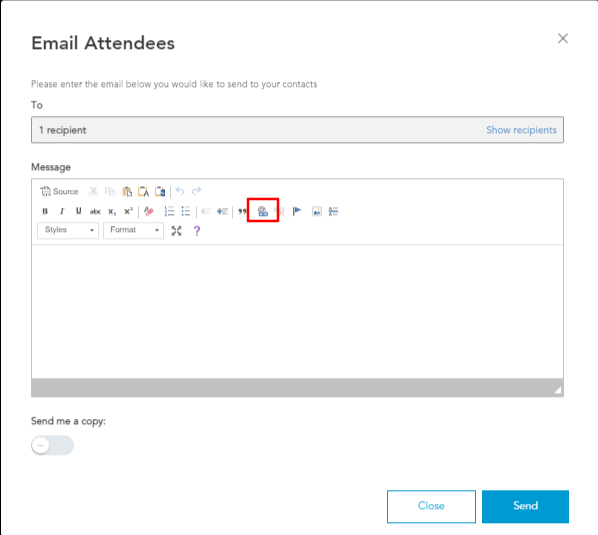Click the block quote icon

click(x=242, y=211)
